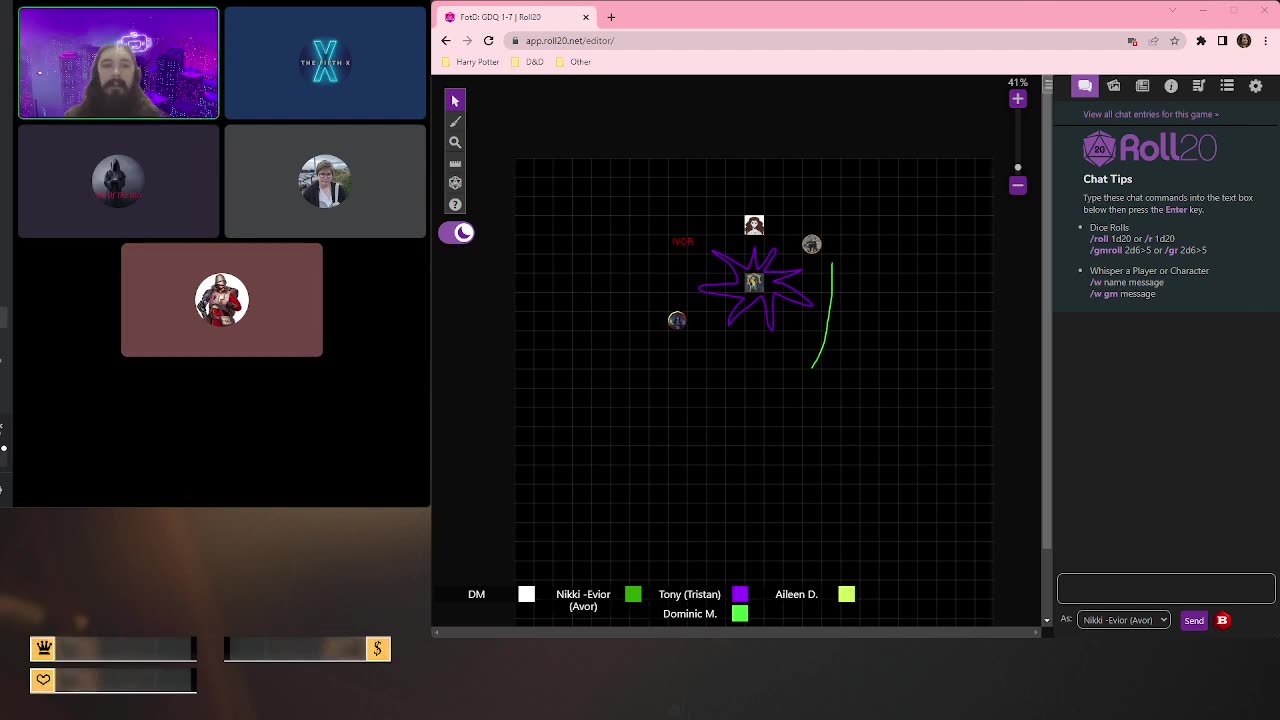Select the armored warrior avatar call tile
The width and height of the screenshot is (1280, 720).
[222, 300]
